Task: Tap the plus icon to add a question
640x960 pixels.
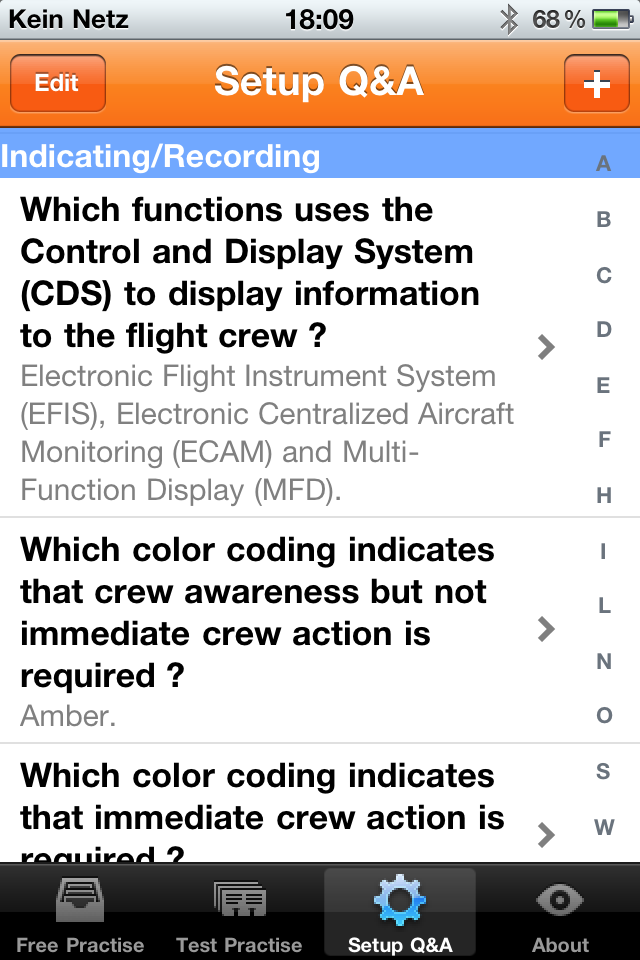Action: [x=596, y=84]
